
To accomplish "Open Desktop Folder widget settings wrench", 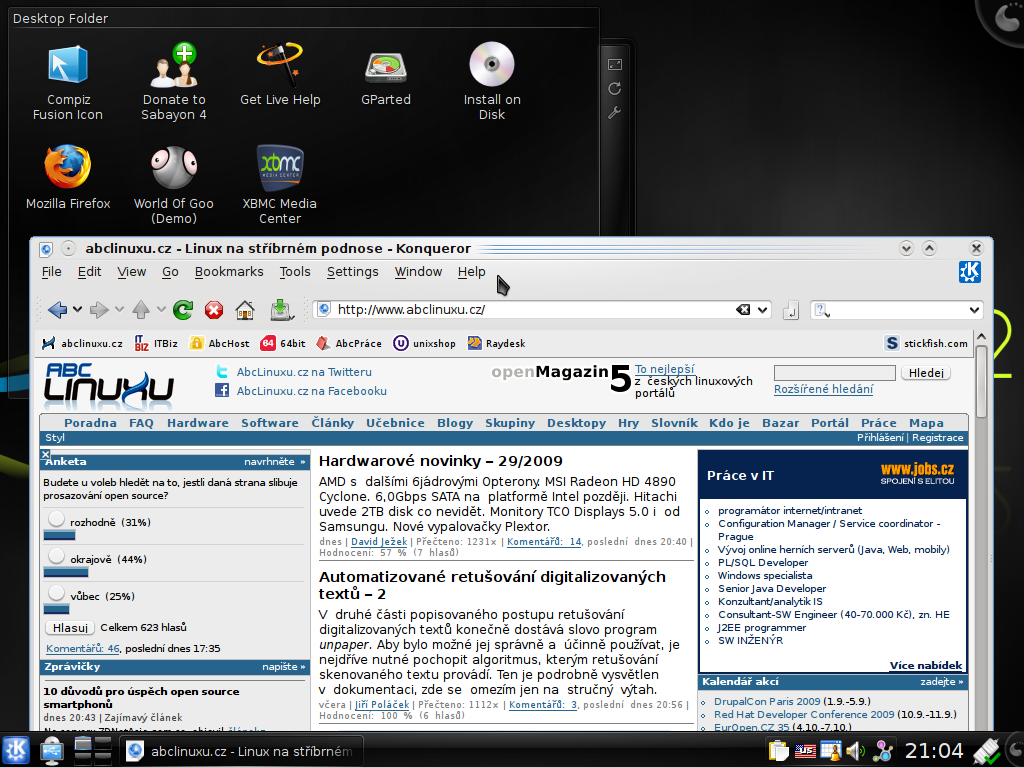I will click(615, 113).
